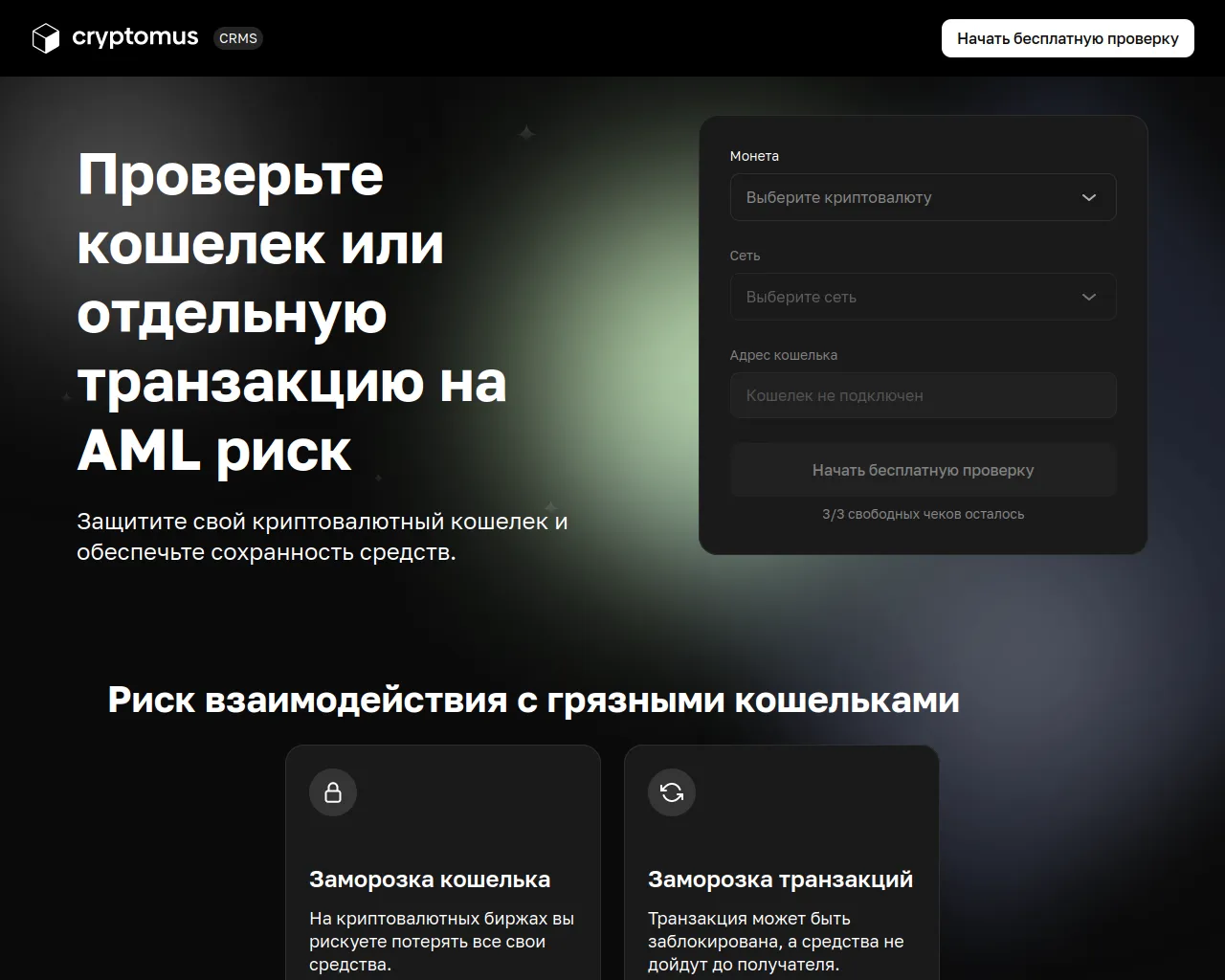Click the 'Риск взаимодействия с грязными кошельками' heading
This screenshot has width=1225, height=980.
click(x=533, y=700)
